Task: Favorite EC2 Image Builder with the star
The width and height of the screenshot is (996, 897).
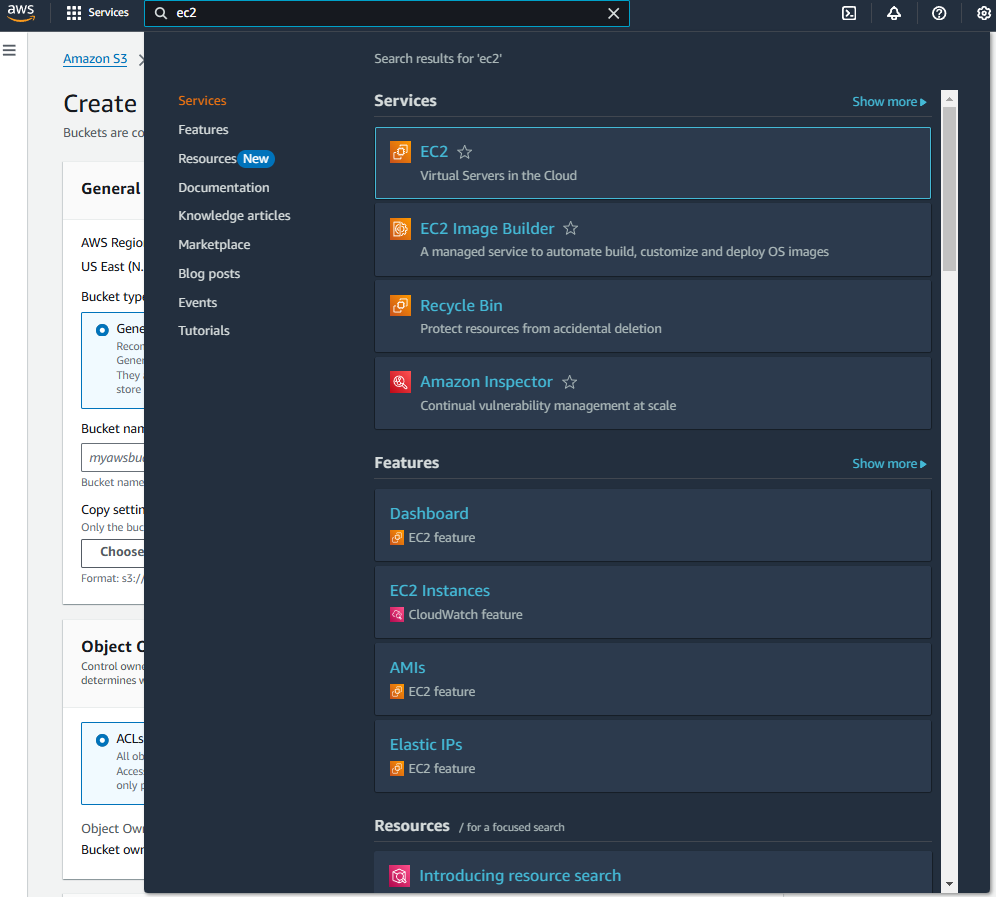Action: point(570,228)
